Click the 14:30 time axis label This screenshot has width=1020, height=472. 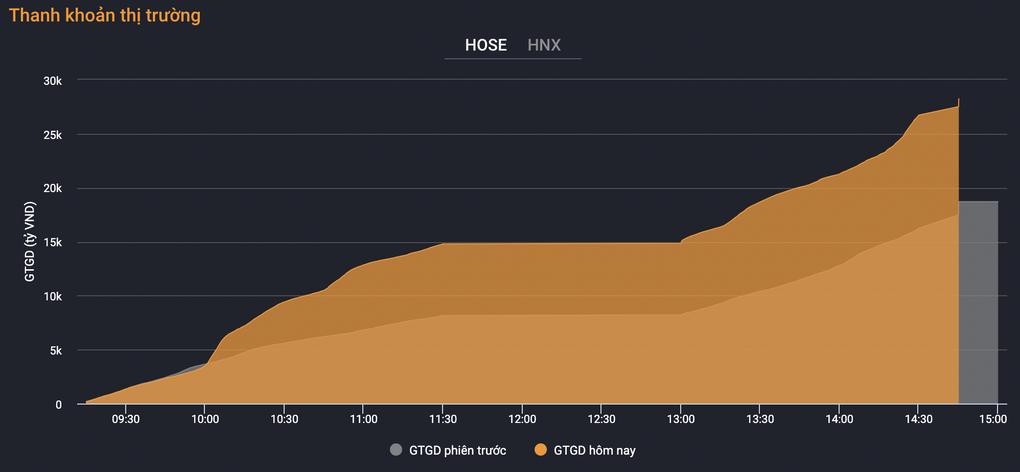click(x=918, y=419)
